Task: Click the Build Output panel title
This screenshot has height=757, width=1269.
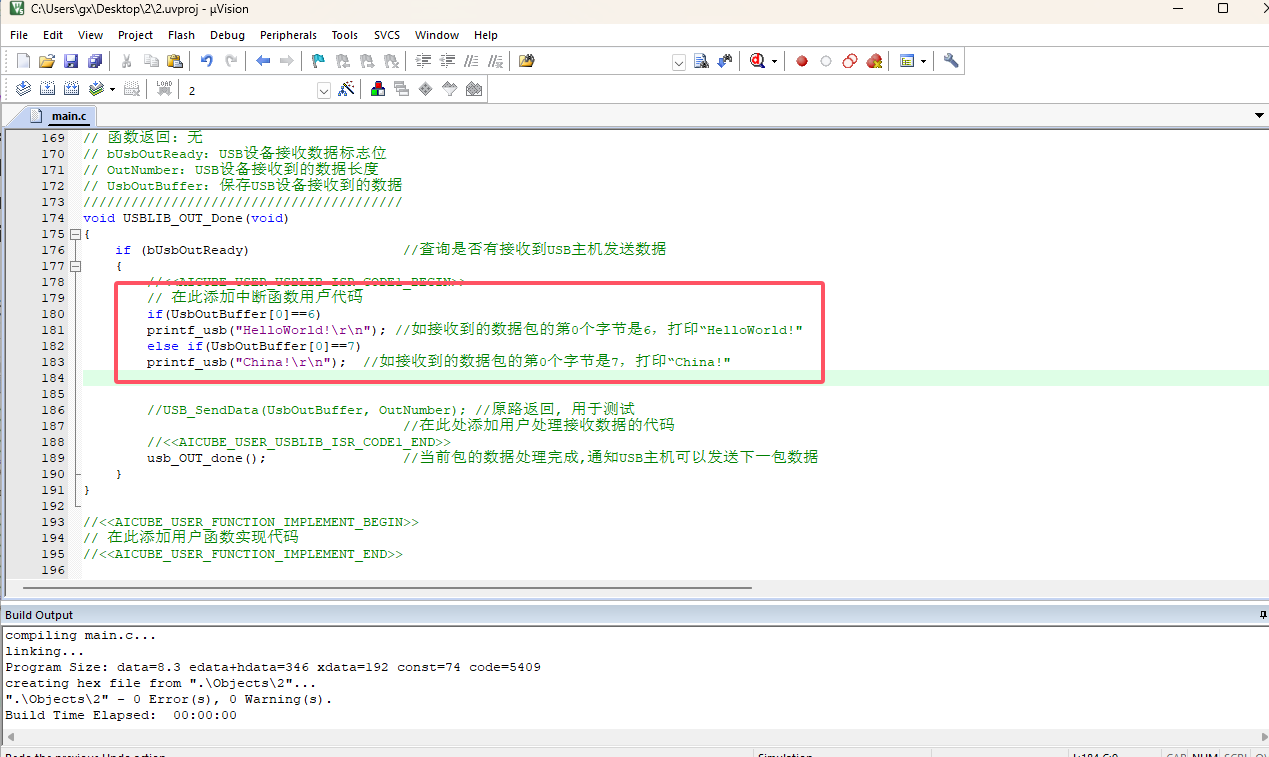Action: coord(39,615)
